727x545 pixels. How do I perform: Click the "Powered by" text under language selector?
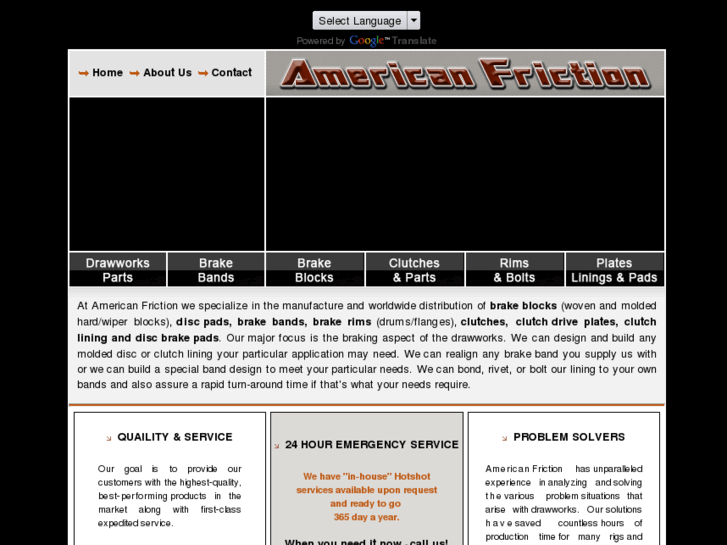pyautogui.click(x=321, y=41)
